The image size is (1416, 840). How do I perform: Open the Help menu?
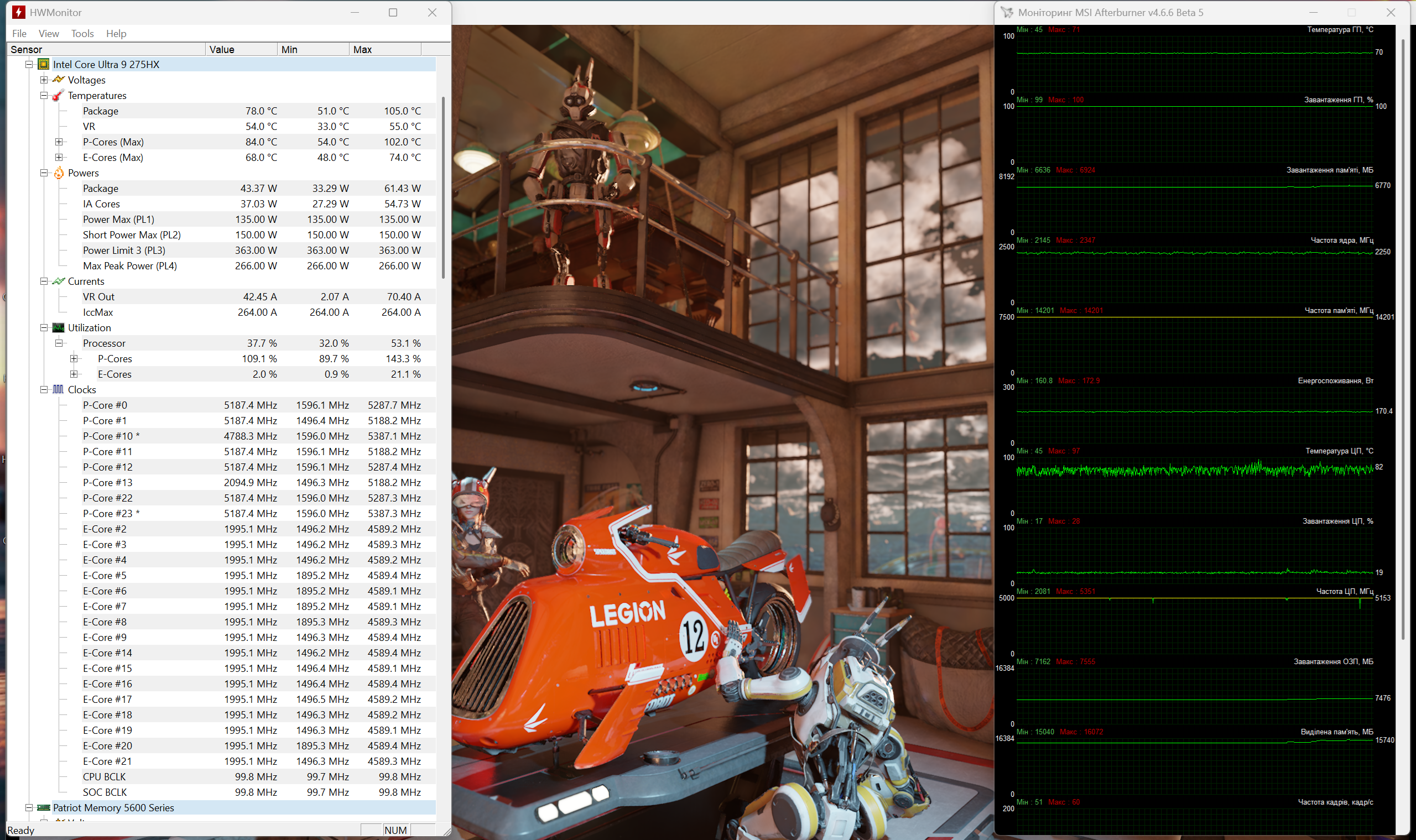116,34
